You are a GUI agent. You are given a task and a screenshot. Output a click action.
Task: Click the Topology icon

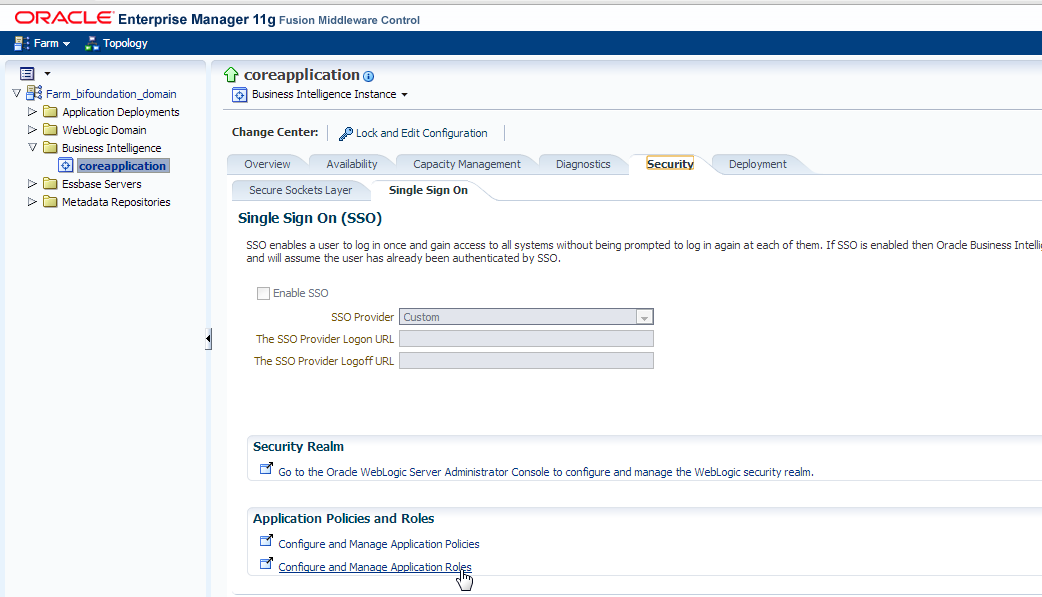coord(92,43)
